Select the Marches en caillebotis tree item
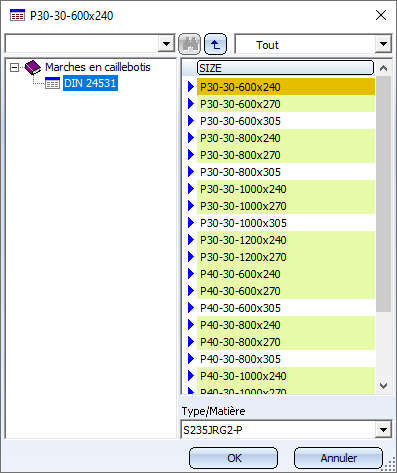This screenshot has width=397, height=473. tap(98, 67)
